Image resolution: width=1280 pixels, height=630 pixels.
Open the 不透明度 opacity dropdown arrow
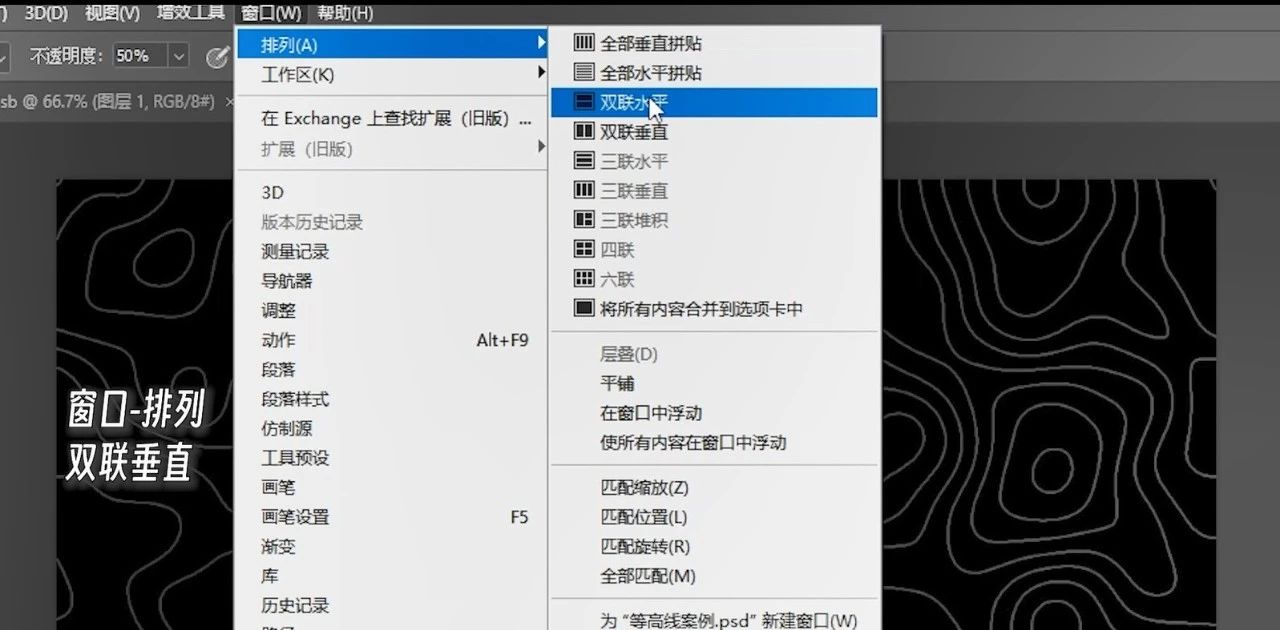coord(177,56)
